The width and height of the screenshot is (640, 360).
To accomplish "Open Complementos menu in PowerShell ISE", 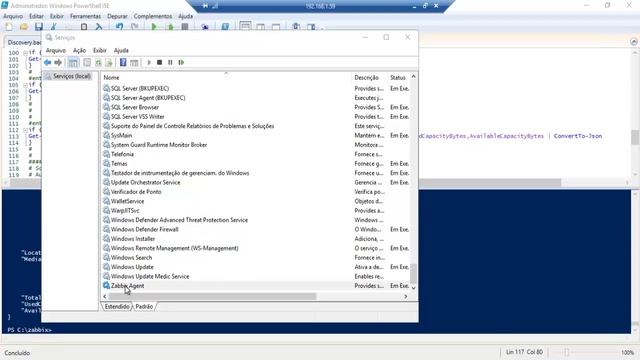I will pos(153,16).
